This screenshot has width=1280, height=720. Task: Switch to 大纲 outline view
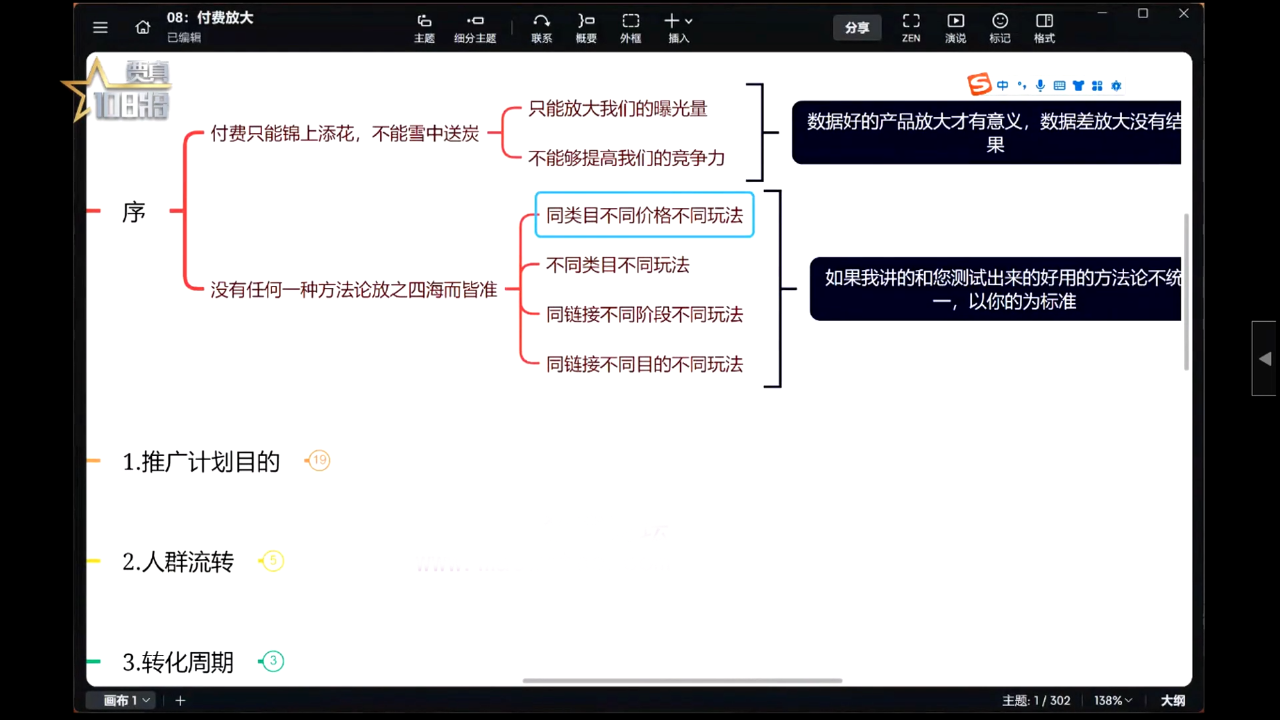[x=1172, y=701]
